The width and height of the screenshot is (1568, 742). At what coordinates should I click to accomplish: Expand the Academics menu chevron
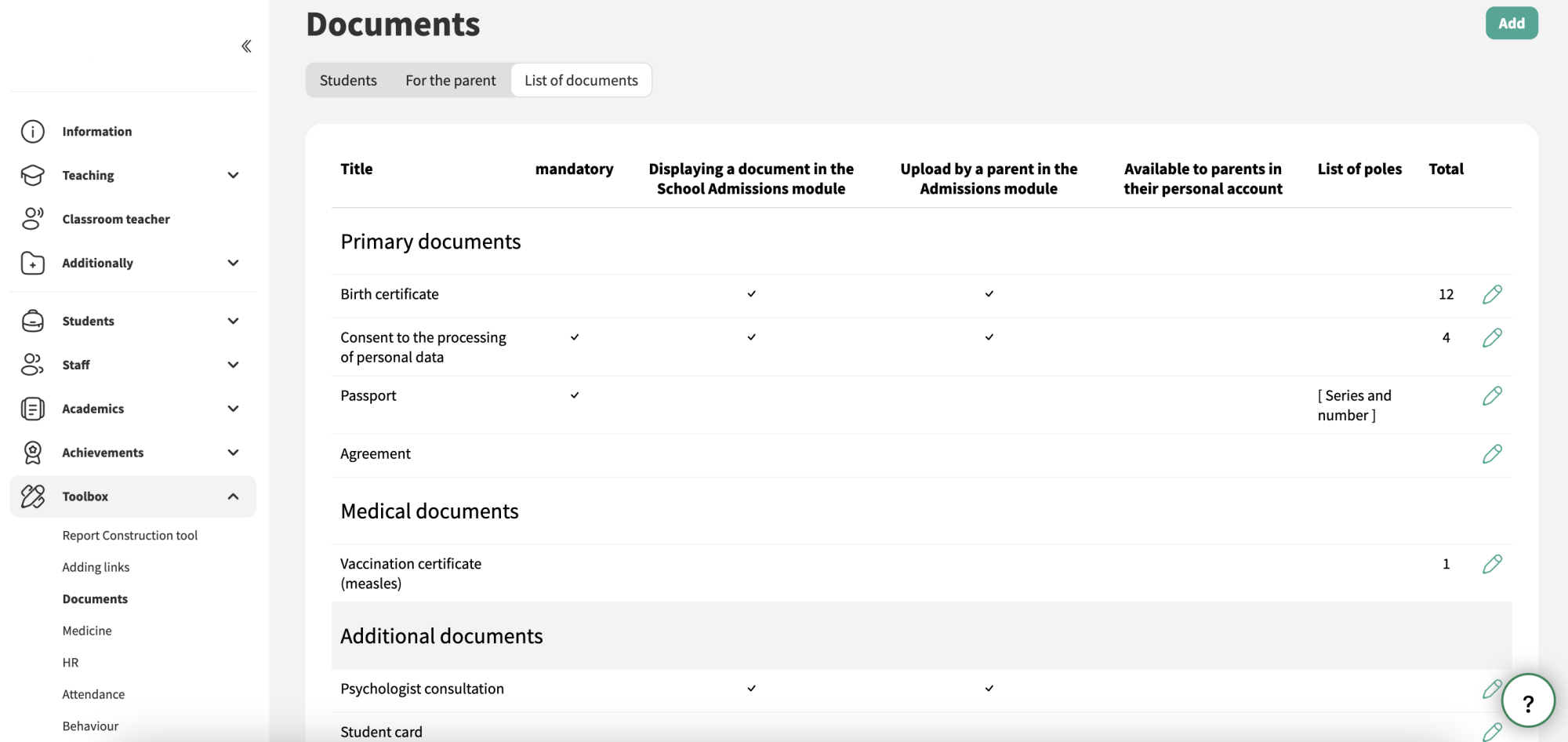pyautogui.click(x=233, y=409)
